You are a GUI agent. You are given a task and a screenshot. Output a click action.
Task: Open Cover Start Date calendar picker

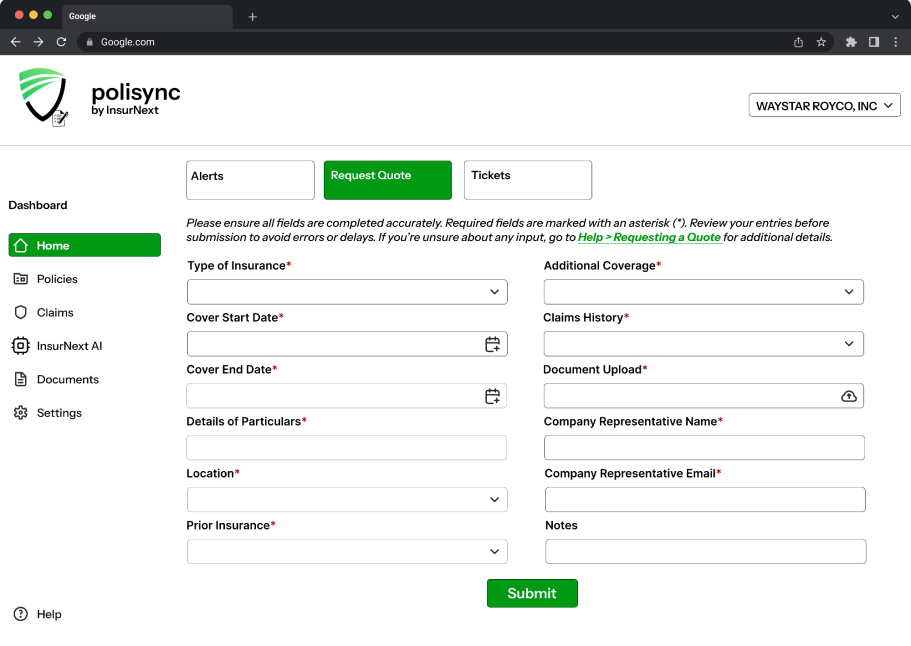492,344
